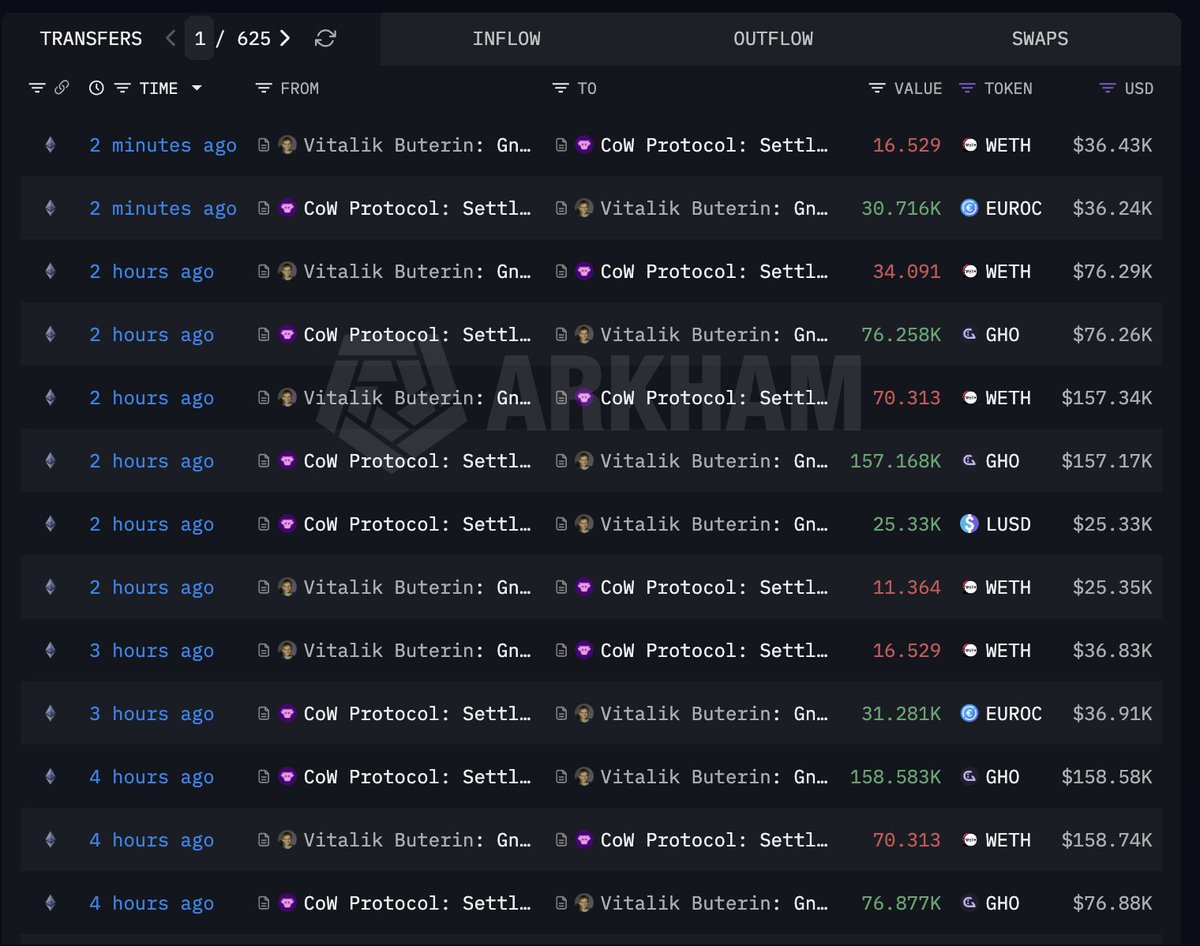Click WETH token icon in $157.34K row
This screenshot has width=1200, height=946.
pos(969,398)
